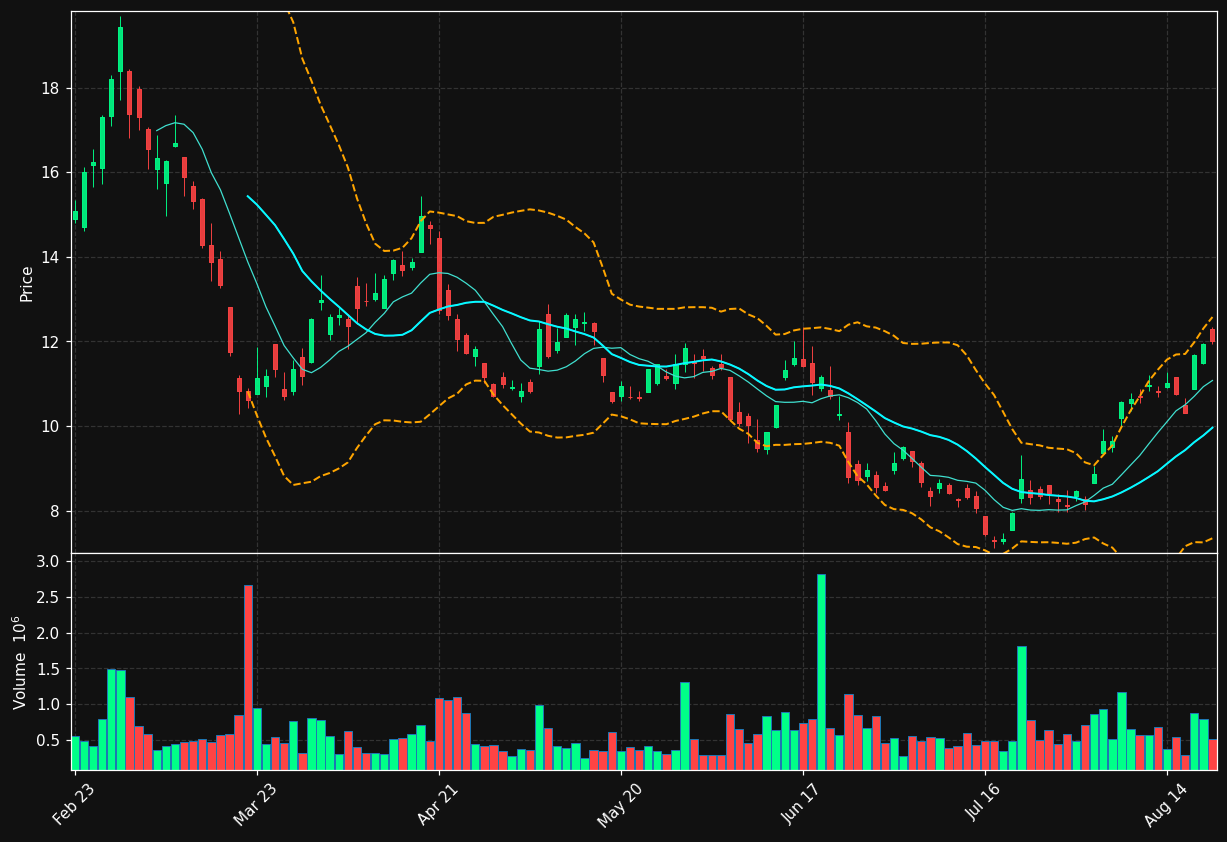Click the "Price" y-axis title
This screenshot has width=1227, height=842.
pyautogui.click(x=27, y=283)
